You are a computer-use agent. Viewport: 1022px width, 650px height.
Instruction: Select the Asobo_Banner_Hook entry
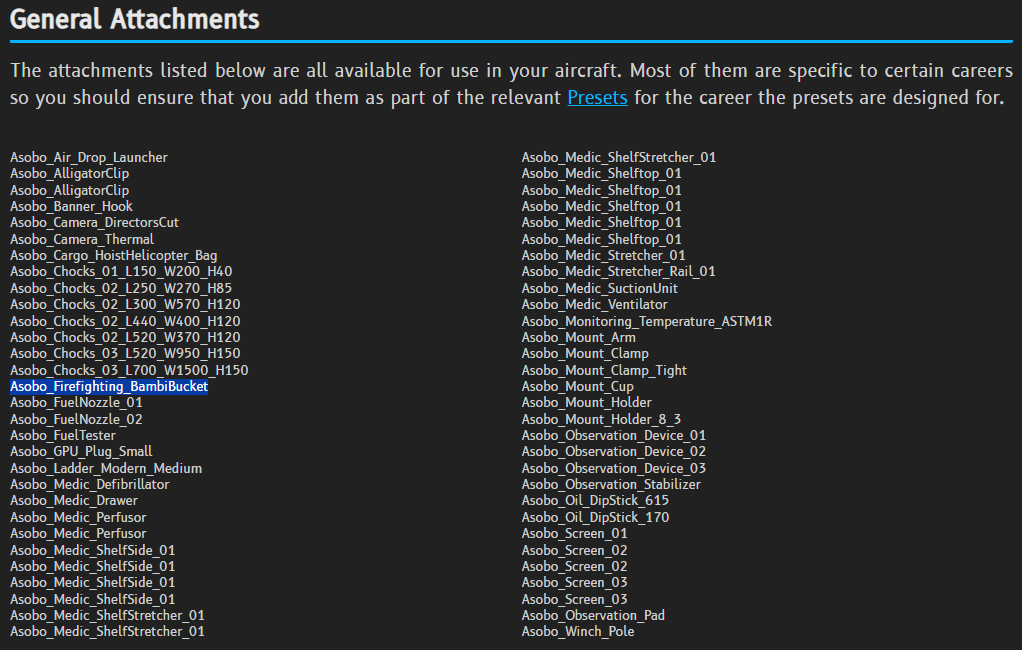[71, 207]
